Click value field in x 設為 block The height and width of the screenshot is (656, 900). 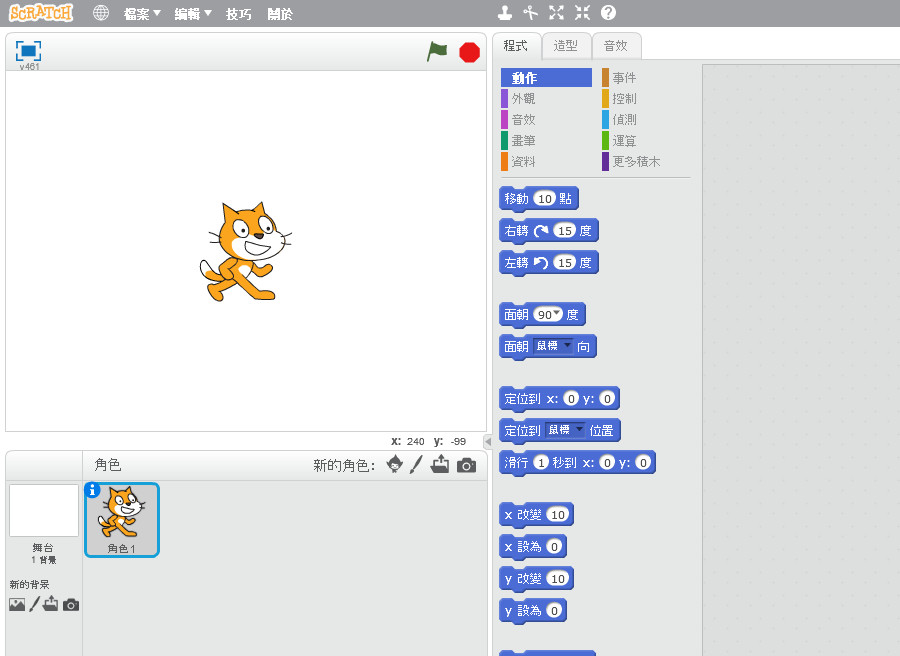click(554, 546)
